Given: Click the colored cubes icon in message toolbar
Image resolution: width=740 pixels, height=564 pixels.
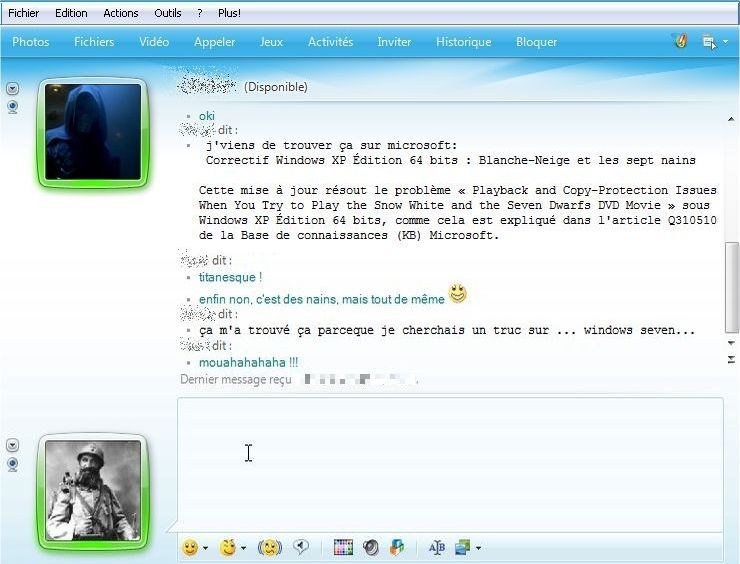Looking at the screenshot, I should point(398,547).
